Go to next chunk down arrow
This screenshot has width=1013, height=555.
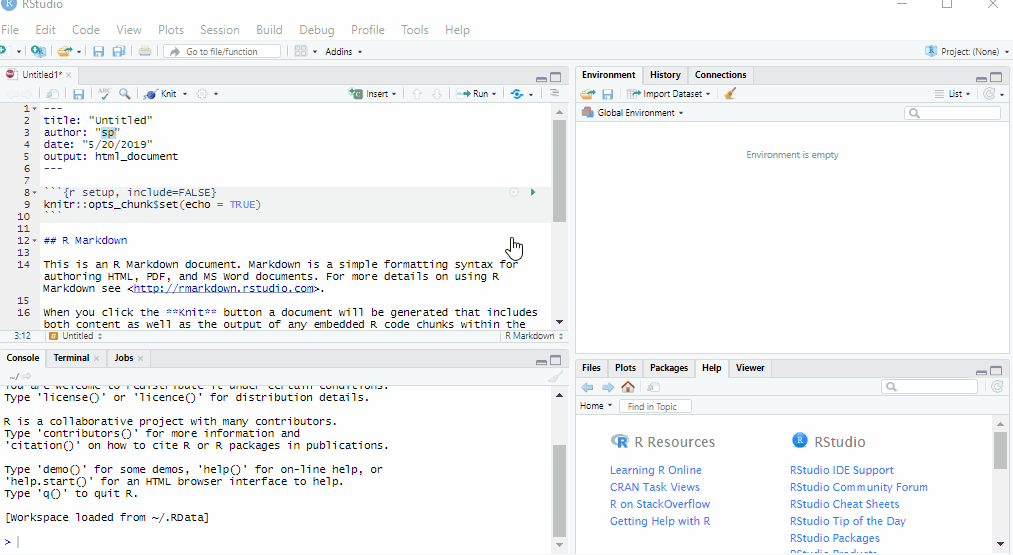point(437,94)
